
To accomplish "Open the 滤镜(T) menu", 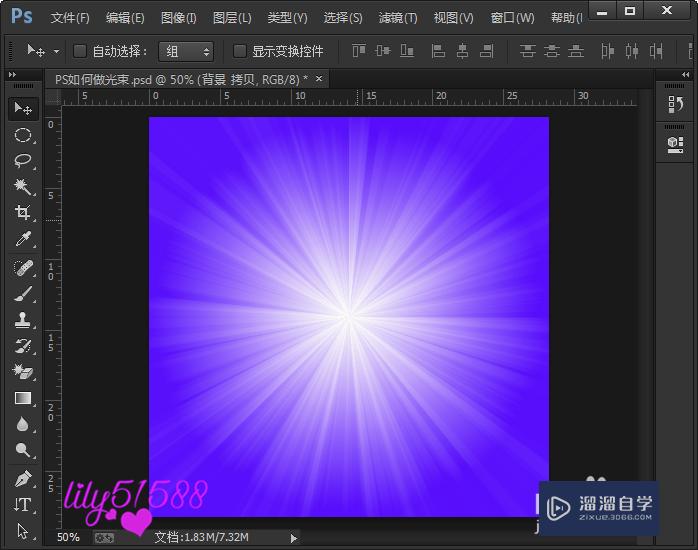I will [398, 18].
